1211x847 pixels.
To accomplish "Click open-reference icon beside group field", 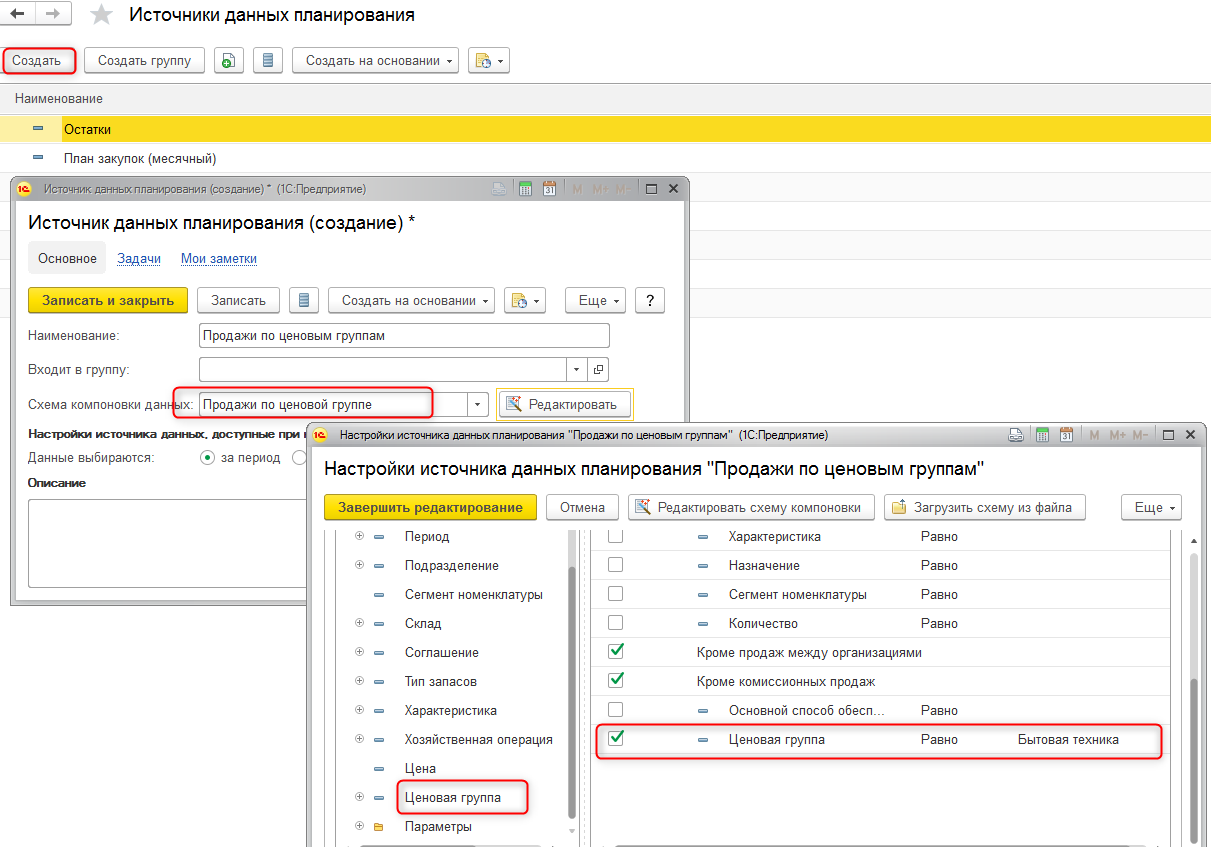I will pos(598,370).
